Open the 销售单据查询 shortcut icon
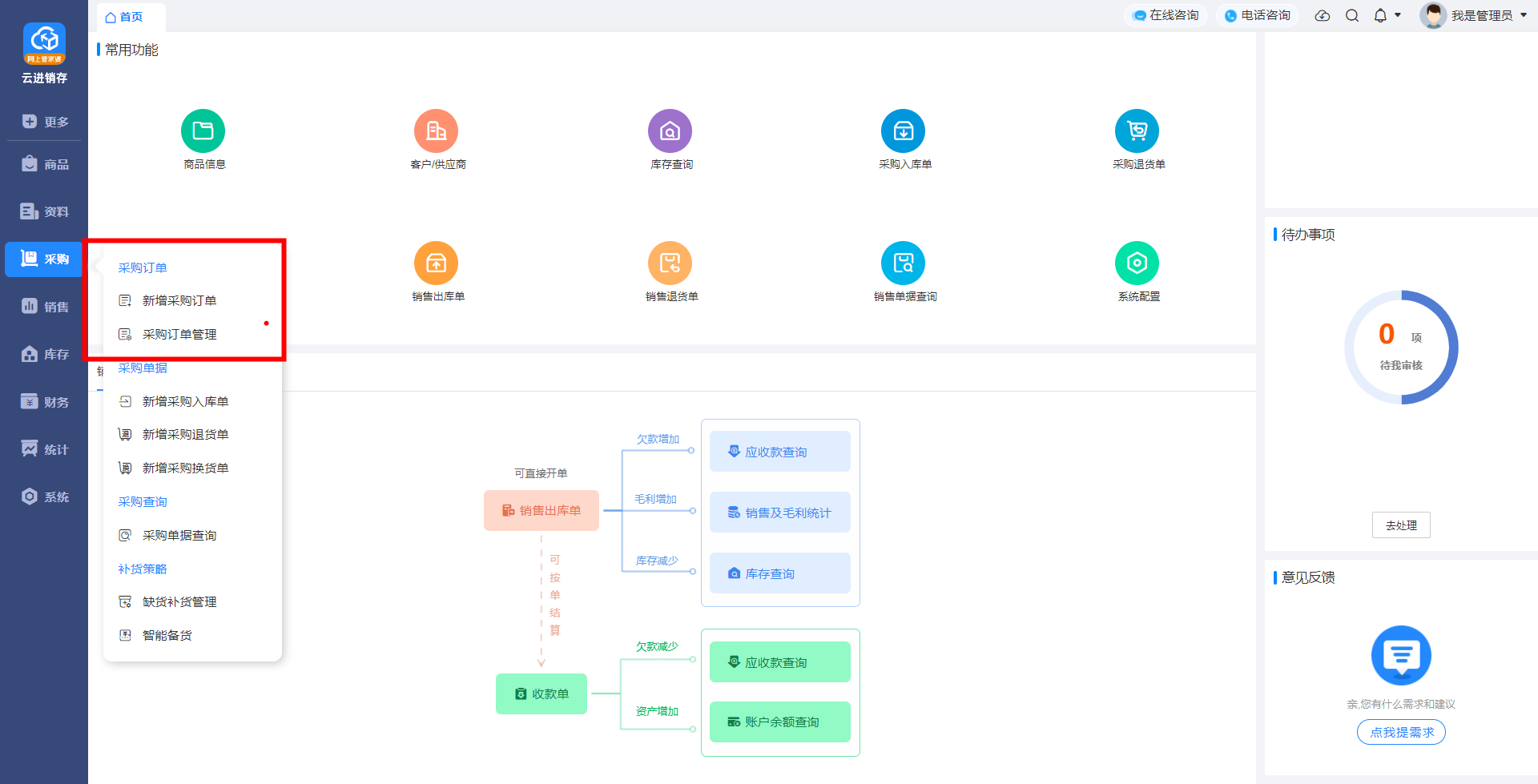Viewport: 1538px width, 784px height. [903, 263]
